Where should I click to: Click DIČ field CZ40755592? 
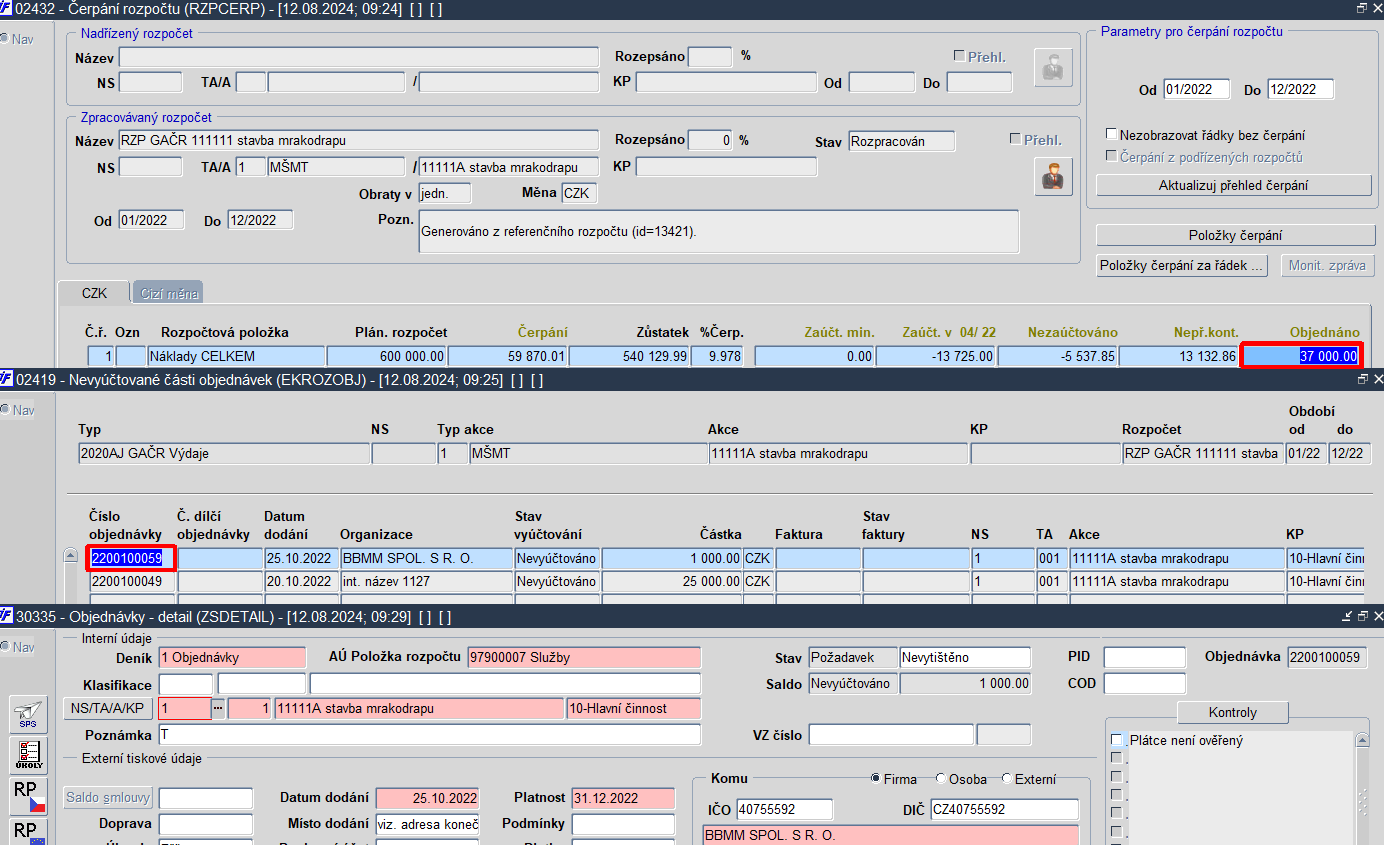point(1004,809)
